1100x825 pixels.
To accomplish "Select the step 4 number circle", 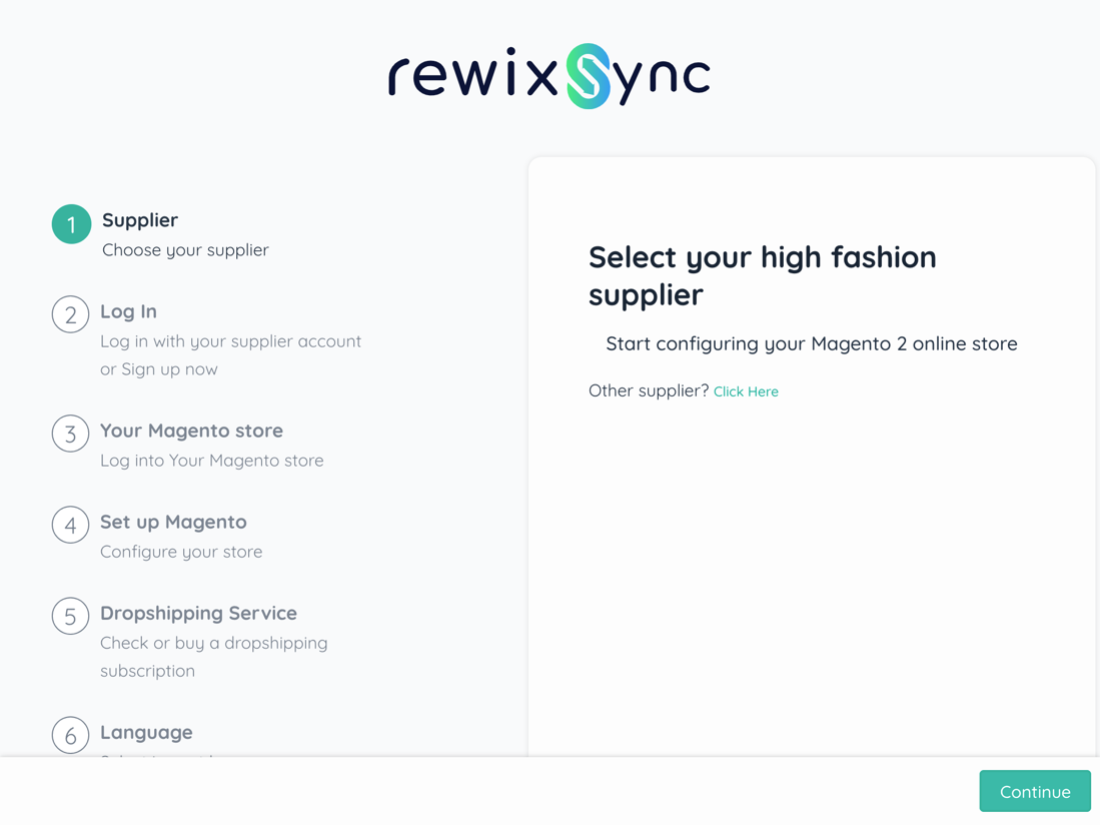I will [70, 525].
